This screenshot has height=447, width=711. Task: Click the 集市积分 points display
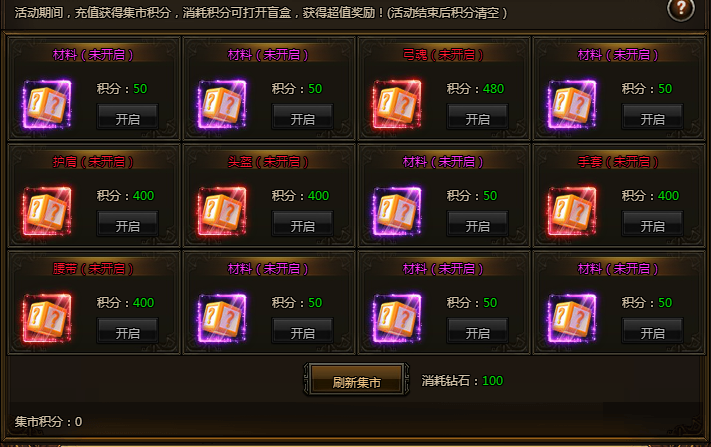pyautogui.click(x=49, y=422)
